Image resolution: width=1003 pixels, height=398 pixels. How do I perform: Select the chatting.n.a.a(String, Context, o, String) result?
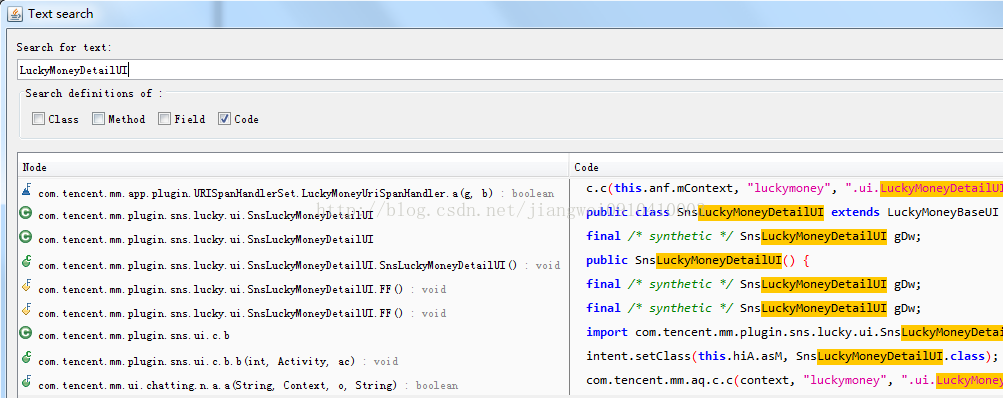click(248, 385)
